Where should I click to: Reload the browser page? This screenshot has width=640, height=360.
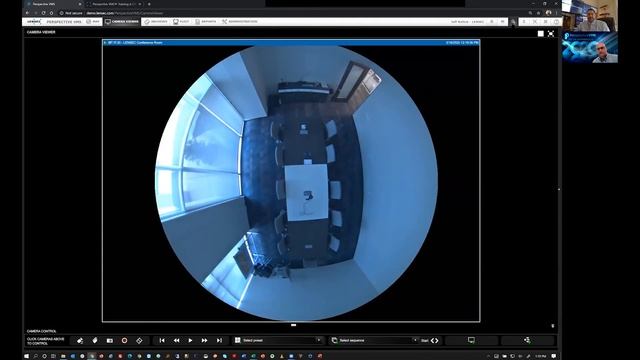(x=43, y=13)
